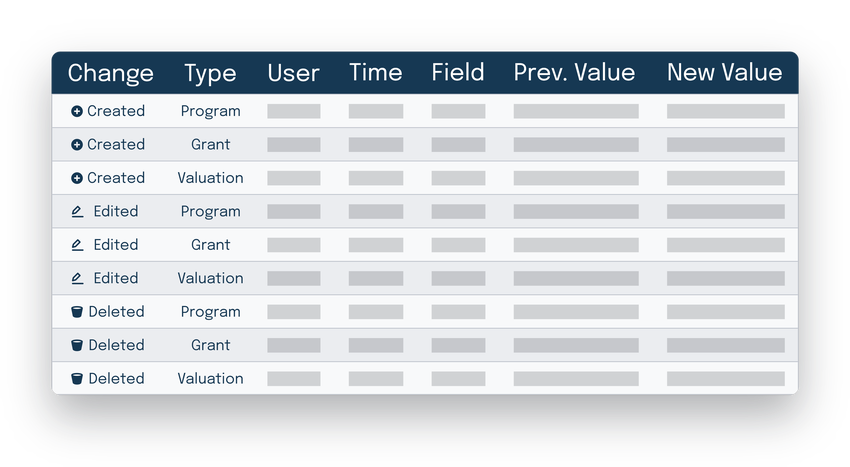Sort by the Change column header

pos(110,73)
